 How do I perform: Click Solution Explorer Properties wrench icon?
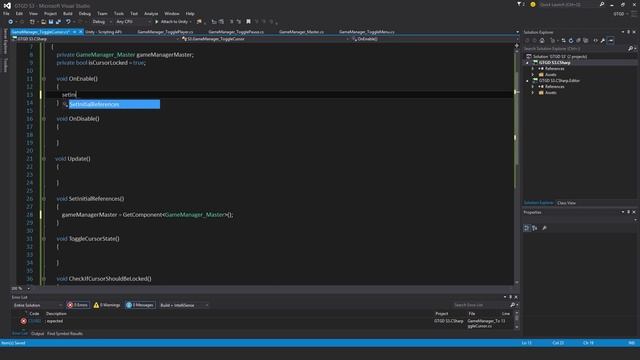point(603,40)
